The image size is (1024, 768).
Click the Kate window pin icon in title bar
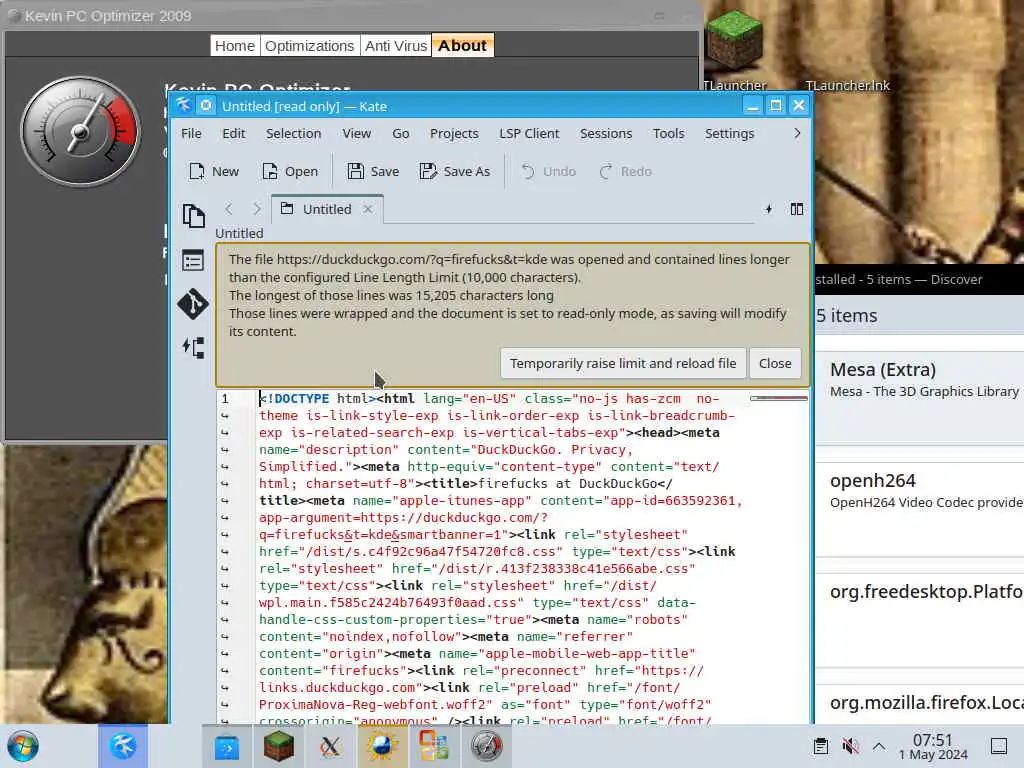[x=206, y=106]
